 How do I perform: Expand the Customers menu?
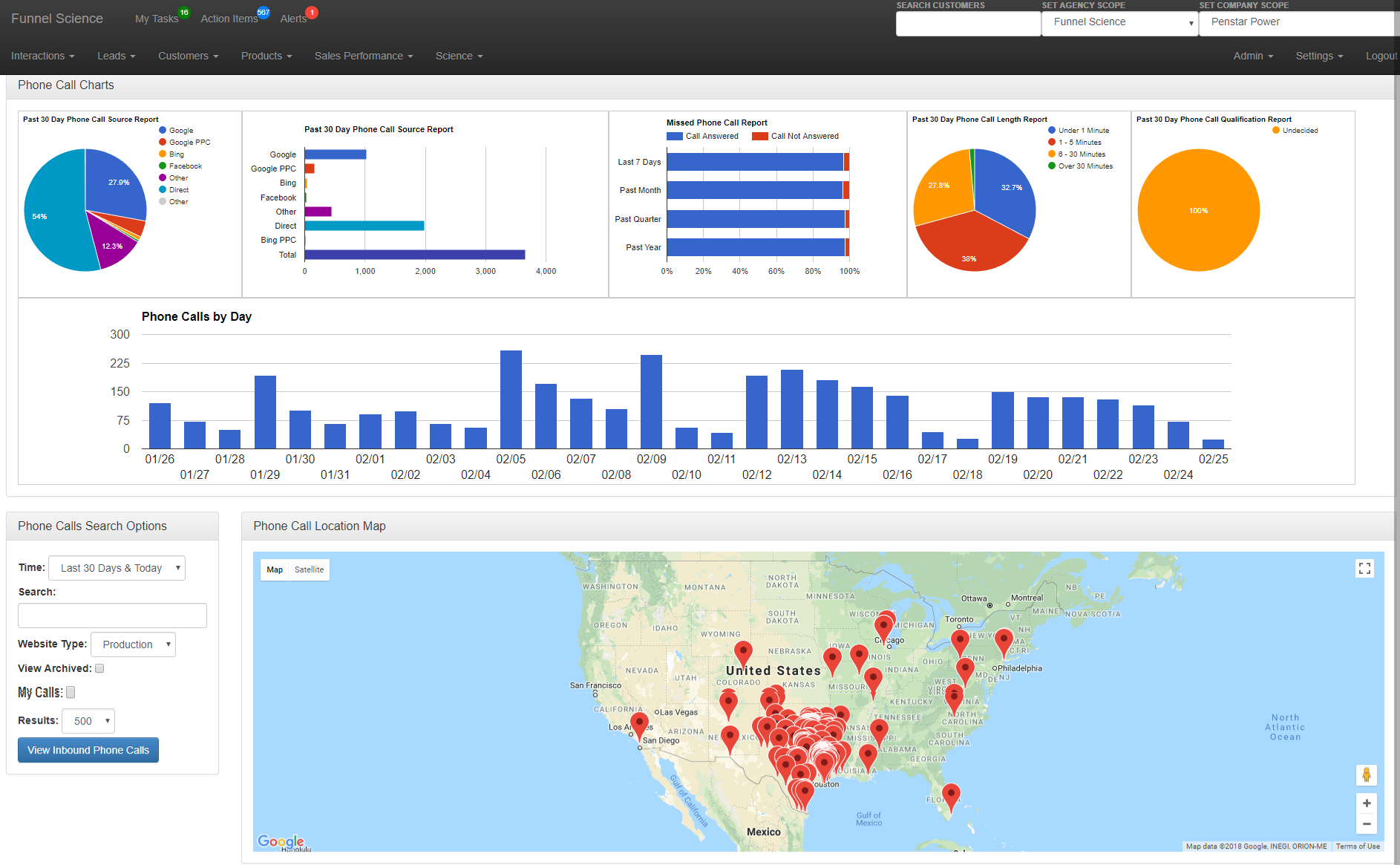(188, 56)
